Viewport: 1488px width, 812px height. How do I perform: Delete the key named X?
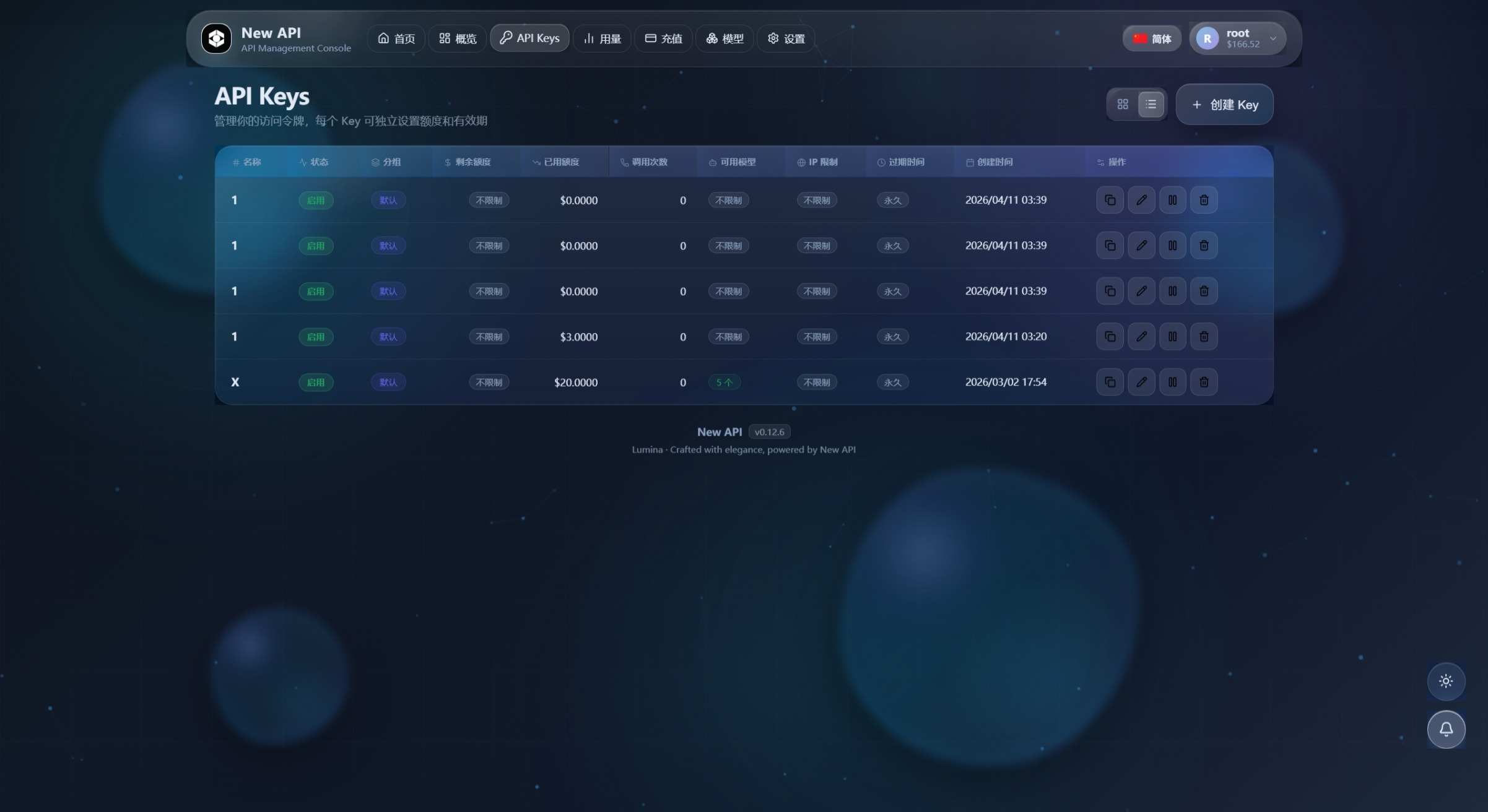point(1204,382)
